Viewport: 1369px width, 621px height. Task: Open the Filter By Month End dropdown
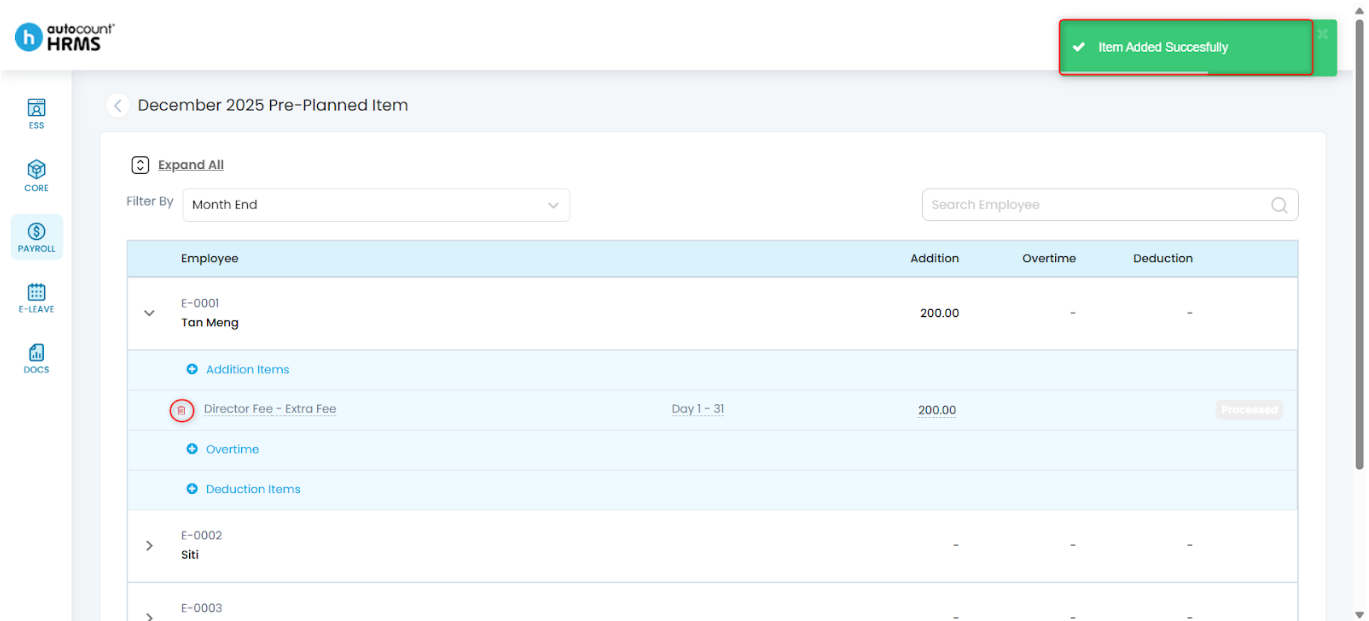coord(376,205)
